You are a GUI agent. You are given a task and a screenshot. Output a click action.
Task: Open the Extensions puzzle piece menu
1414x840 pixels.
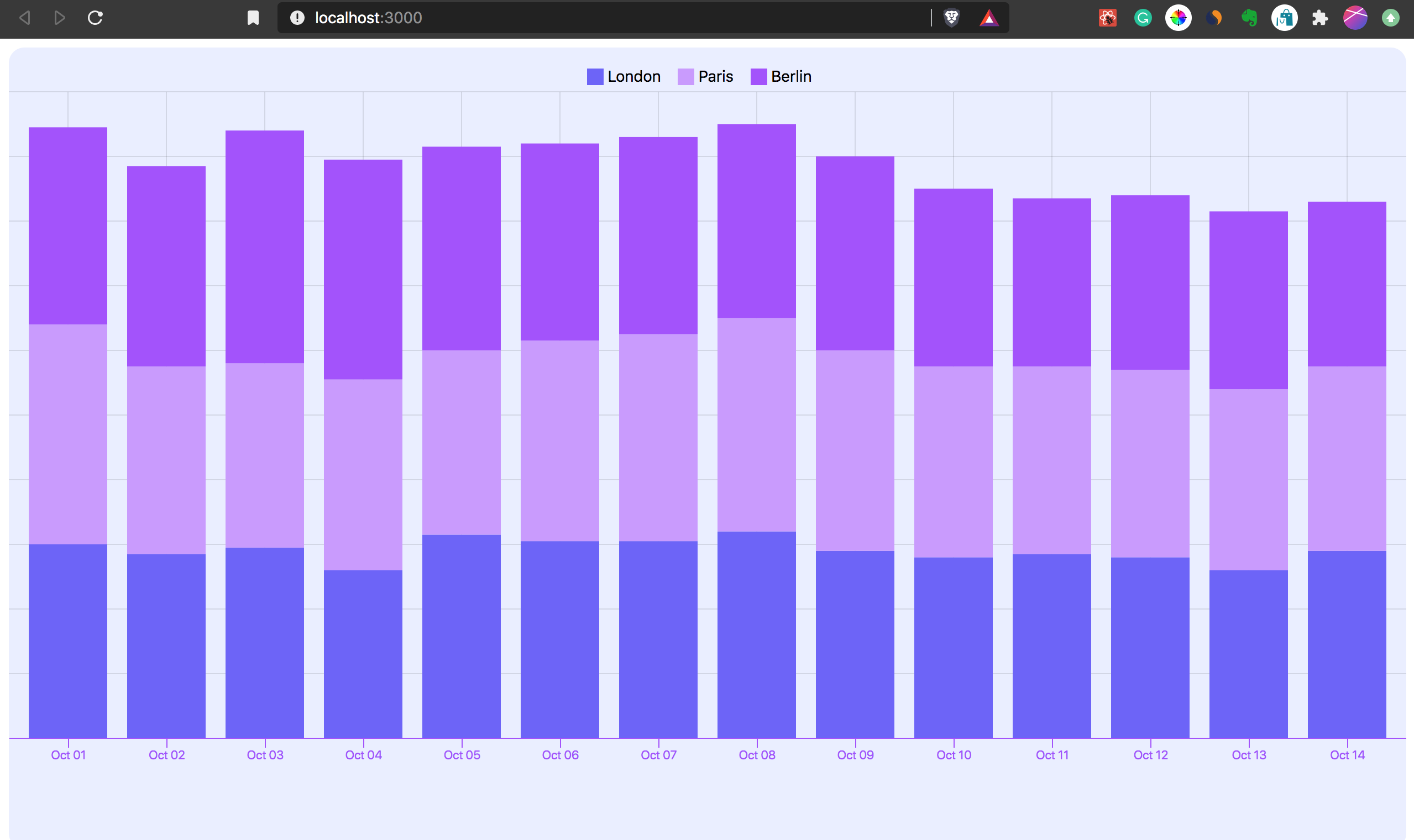click(x=1319, y=18)
